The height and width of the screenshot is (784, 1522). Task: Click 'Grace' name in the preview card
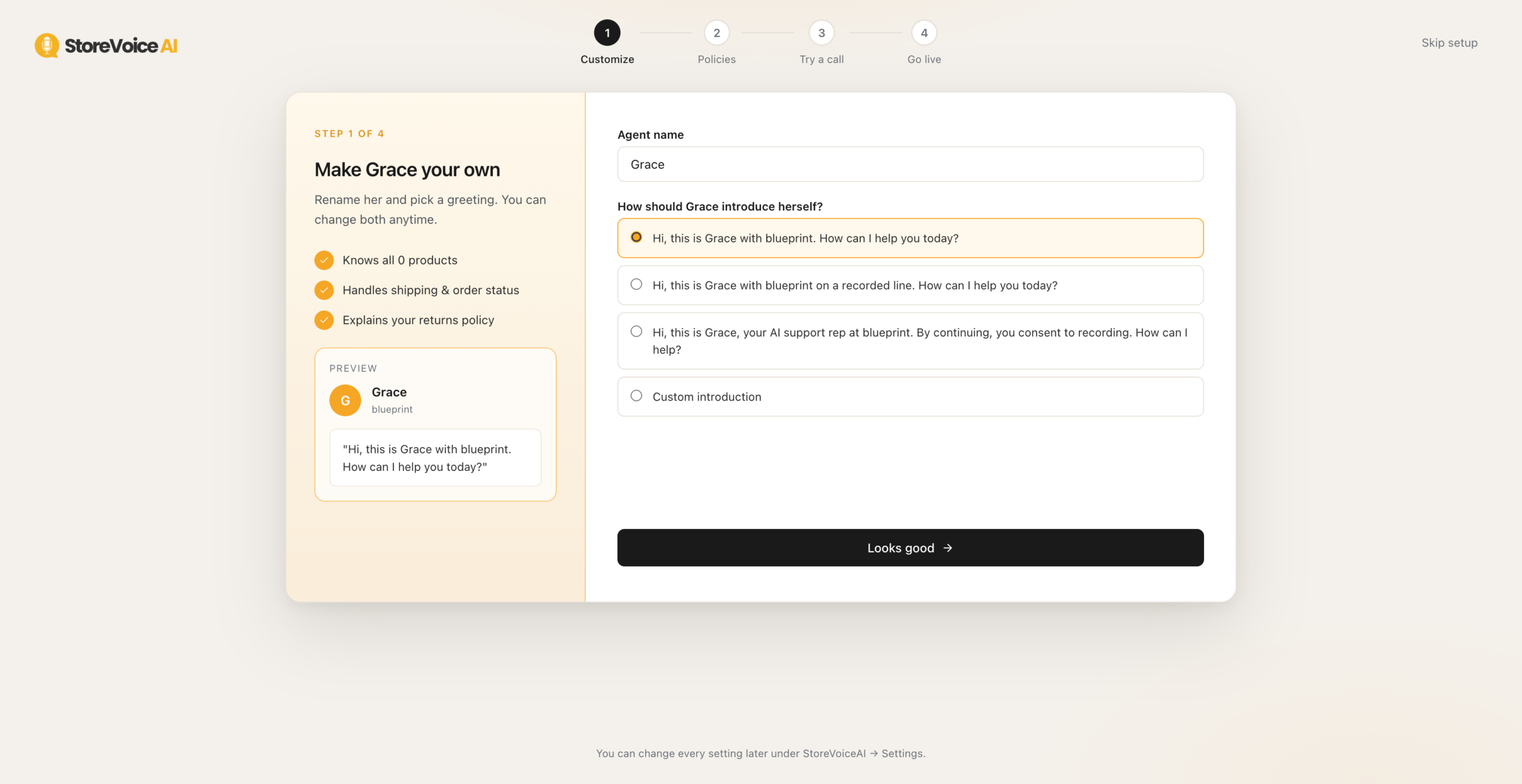(x=389, y=392)
